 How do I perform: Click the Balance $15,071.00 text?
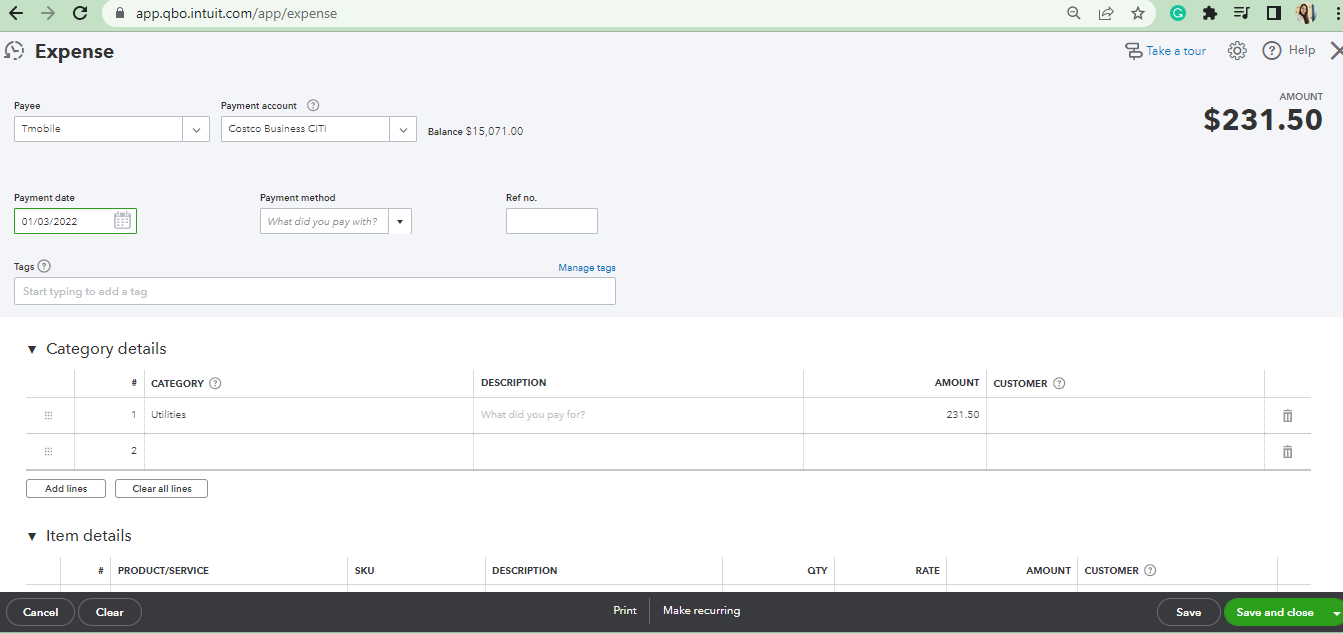[x=475, y=131]
